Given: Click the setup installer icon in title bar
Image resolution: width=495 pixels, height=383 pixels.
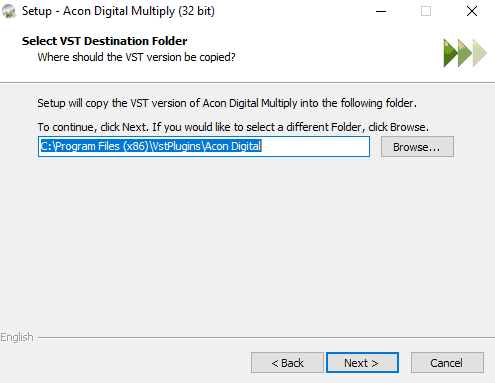Looking at the screenshot, I should 9,11.
